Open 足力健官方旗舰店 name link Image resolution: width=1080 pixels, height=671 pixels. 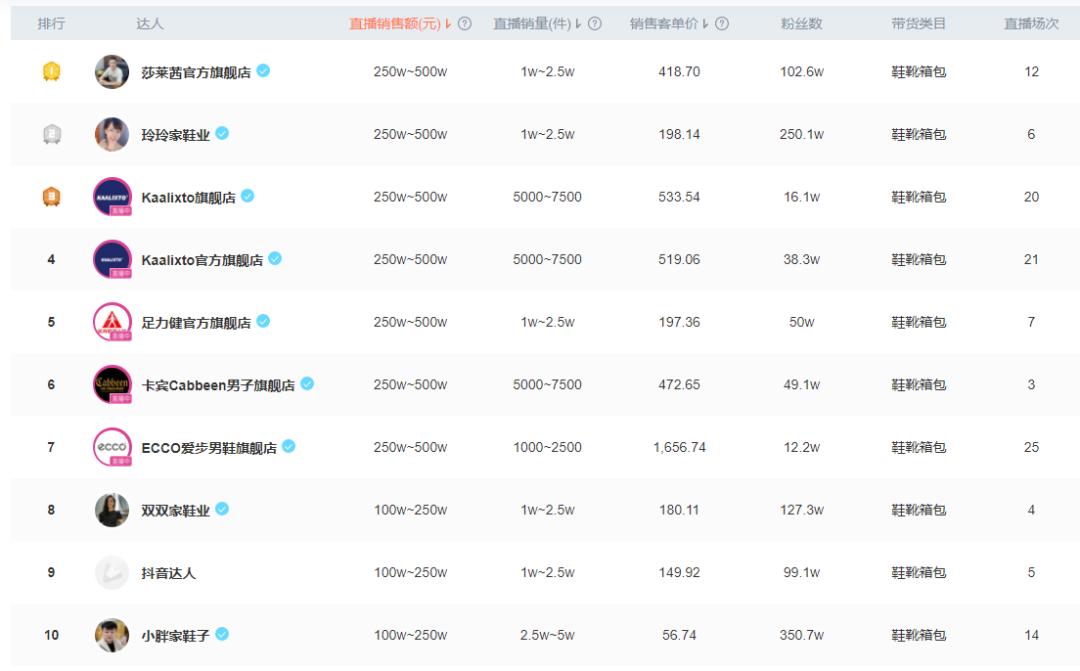click(x=196, y=323)
